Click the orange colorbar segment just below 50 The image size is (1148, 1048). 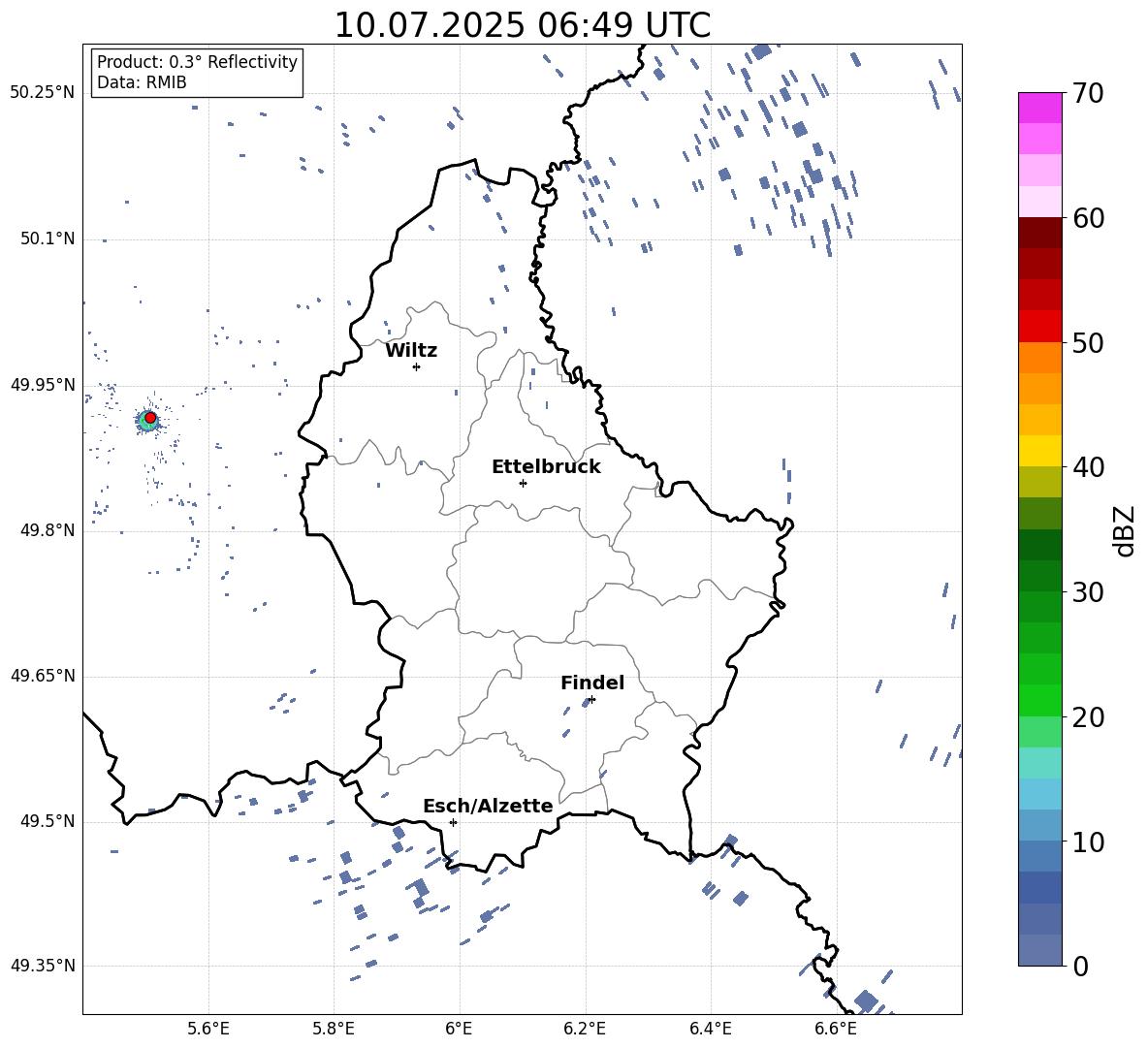[x=1040, y=358]
